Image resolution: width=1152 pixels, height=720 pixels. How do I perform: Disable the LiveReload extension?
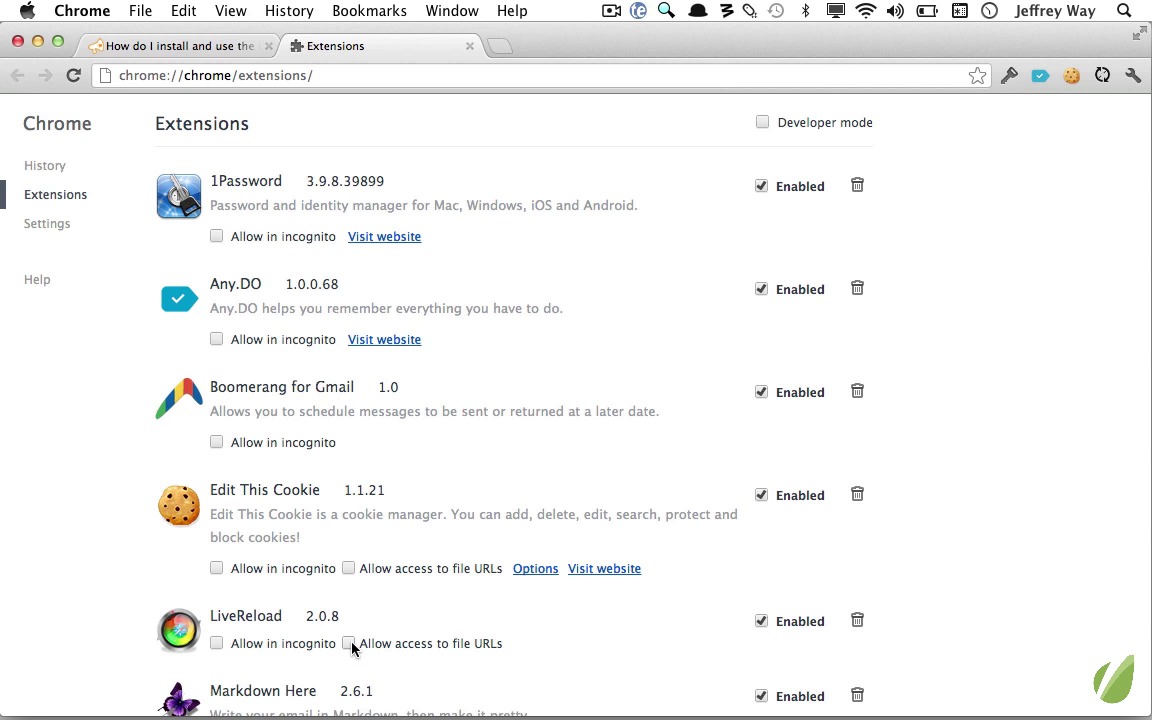coord(761,621)
